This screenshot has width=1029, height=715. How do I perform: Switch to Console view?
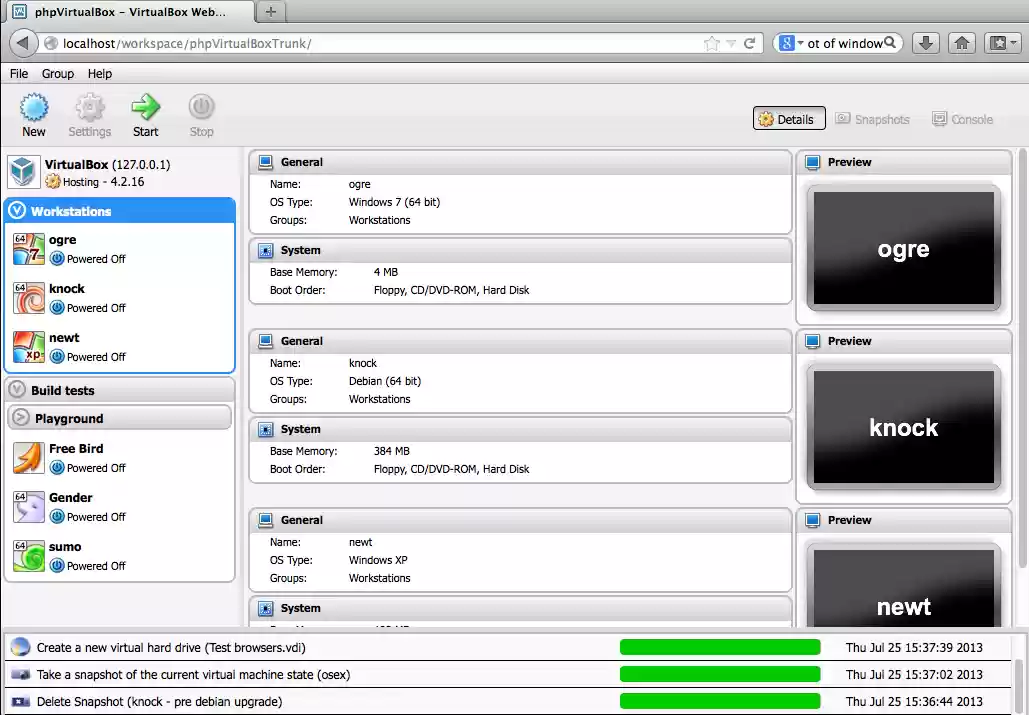(x=962, y=119)
